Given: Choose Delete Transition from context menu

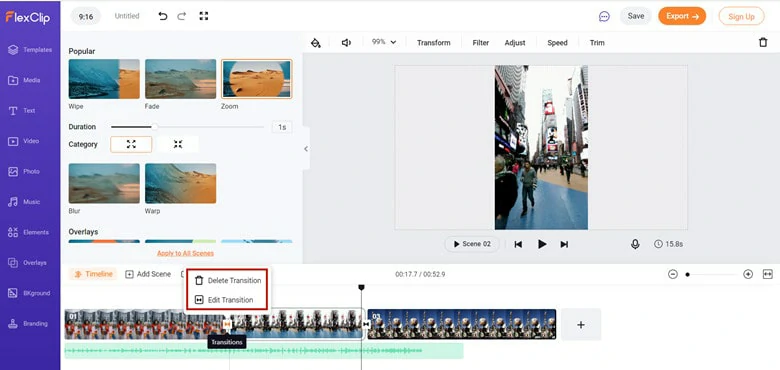Looking at the screenshot, I should (x=229, y=280).
